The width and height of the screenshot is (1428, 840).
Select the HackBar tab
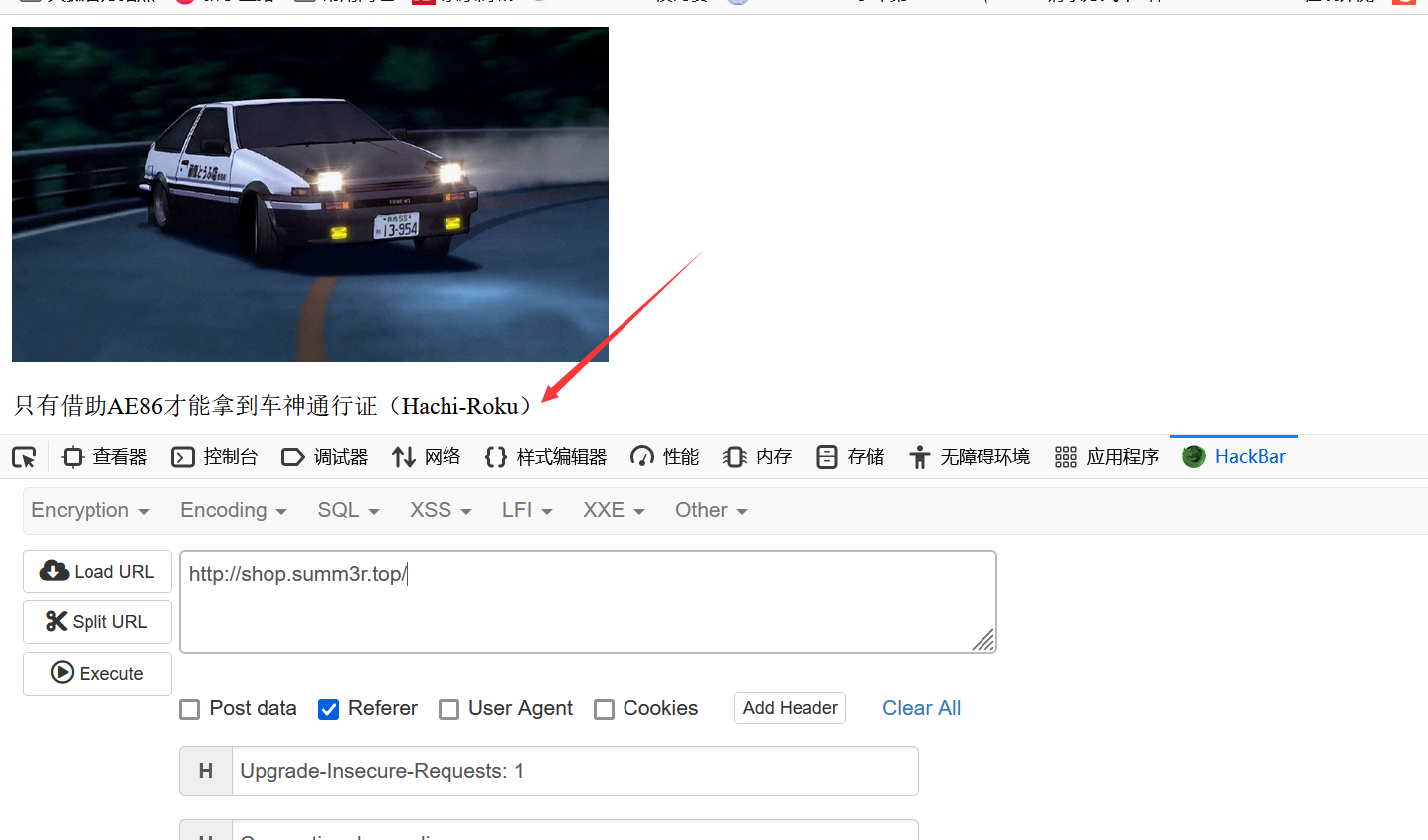[1234, 457]
